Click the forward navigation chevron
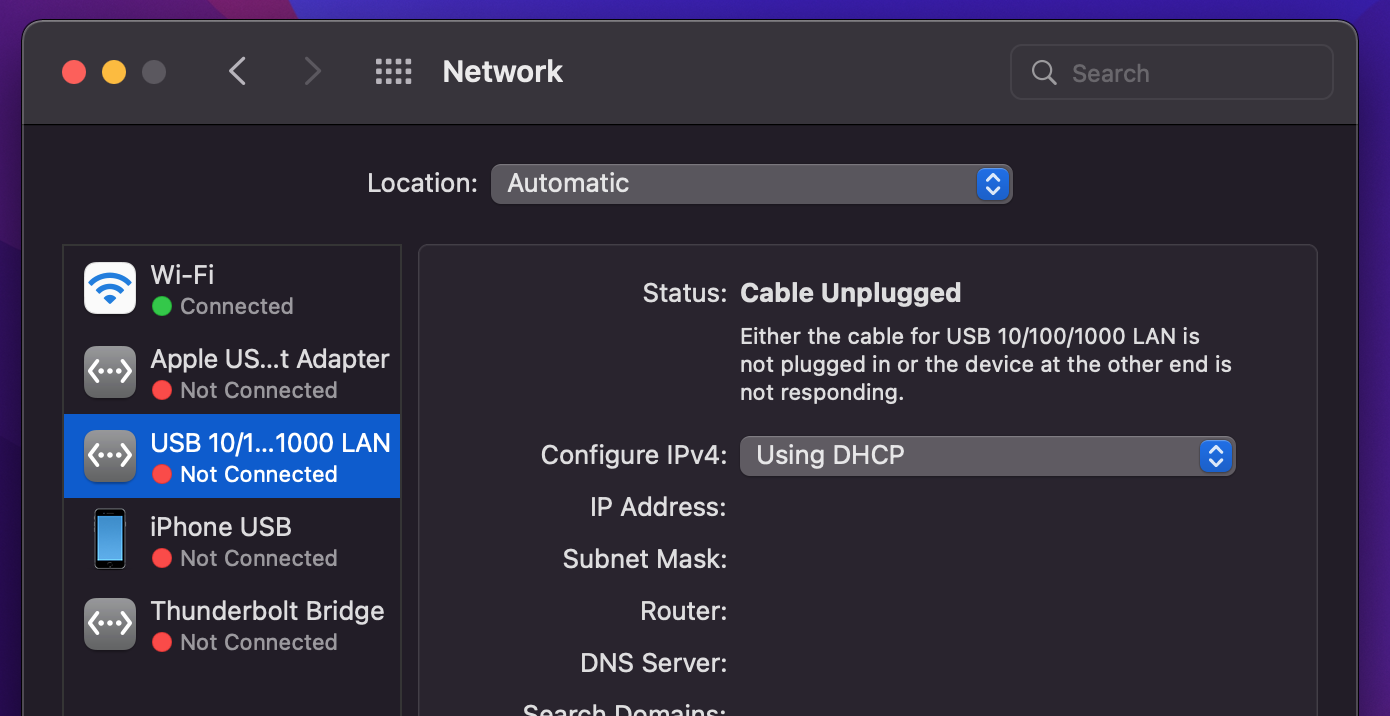 (x=313, y=71)
